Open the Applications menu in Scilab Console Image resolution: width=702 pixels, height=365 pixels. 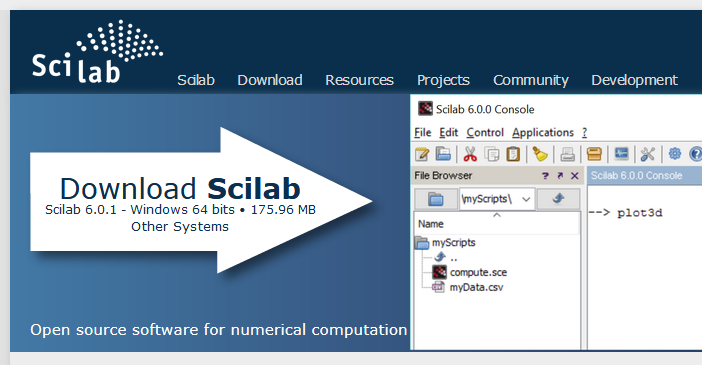pyautogui.click(x=543, y=133)
